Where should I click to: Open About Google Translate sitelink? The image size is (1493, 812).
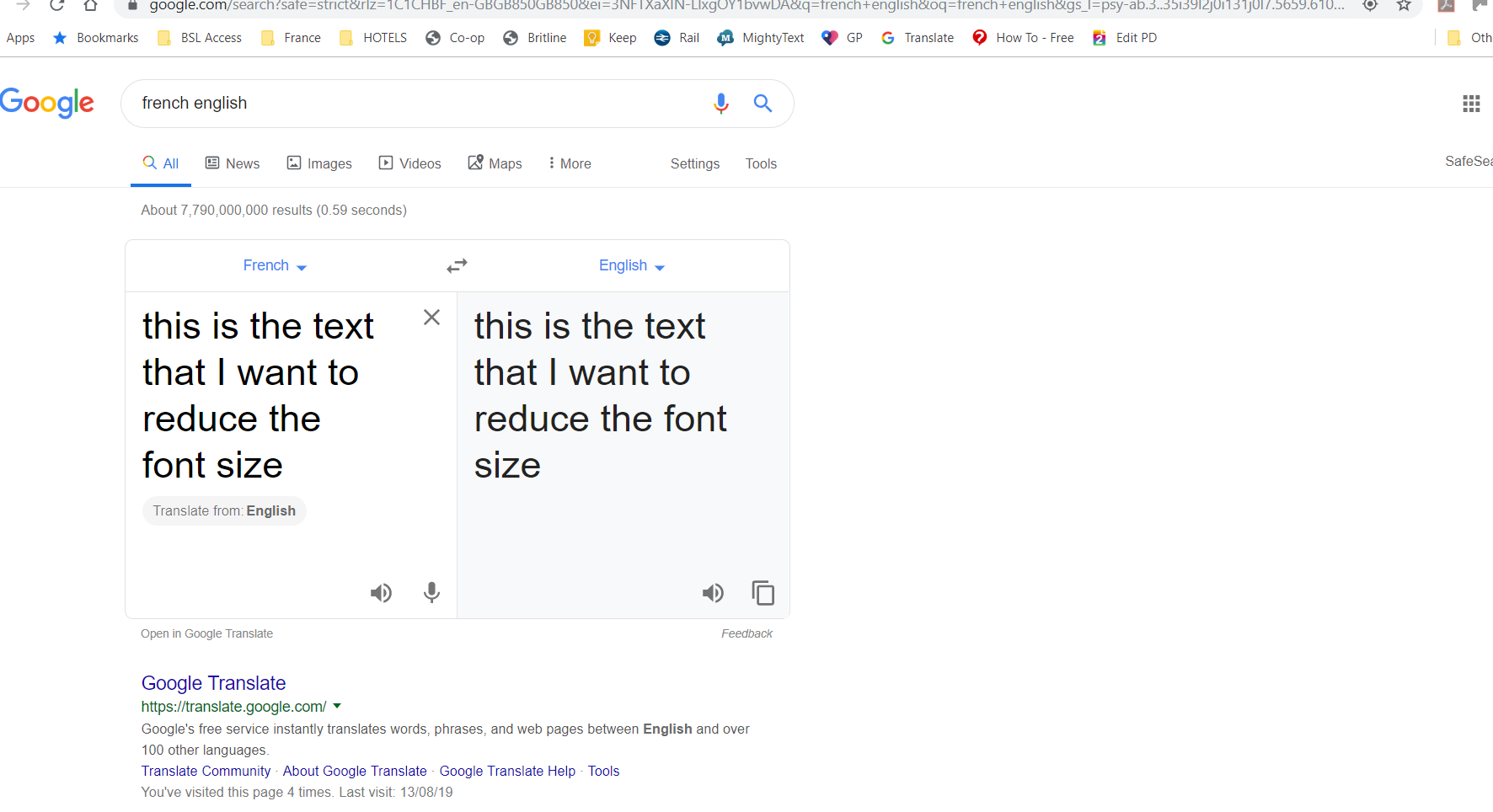tap(355, 771)
